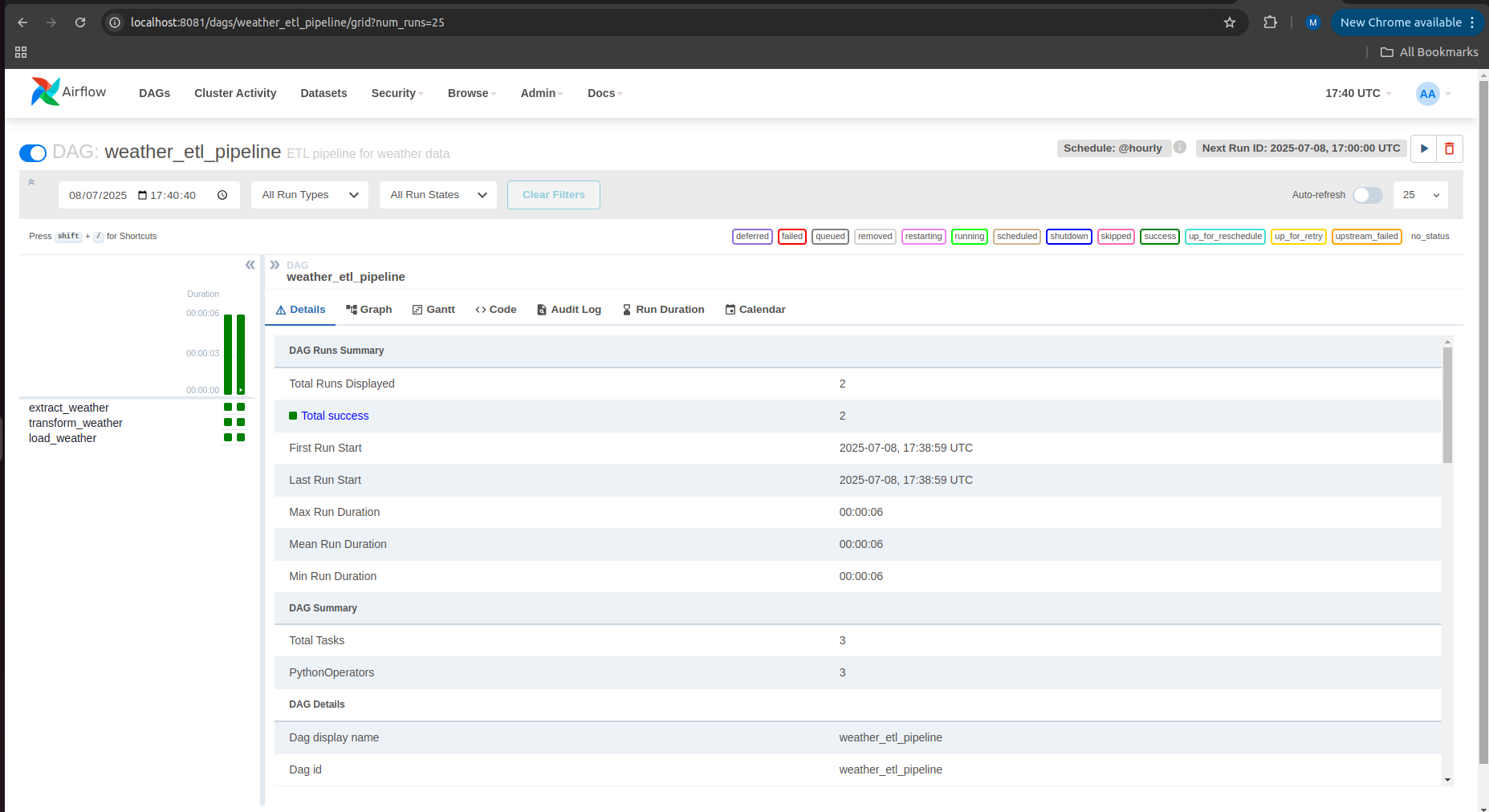
Task: Switch to the Calendar tab
Action: 755,310
